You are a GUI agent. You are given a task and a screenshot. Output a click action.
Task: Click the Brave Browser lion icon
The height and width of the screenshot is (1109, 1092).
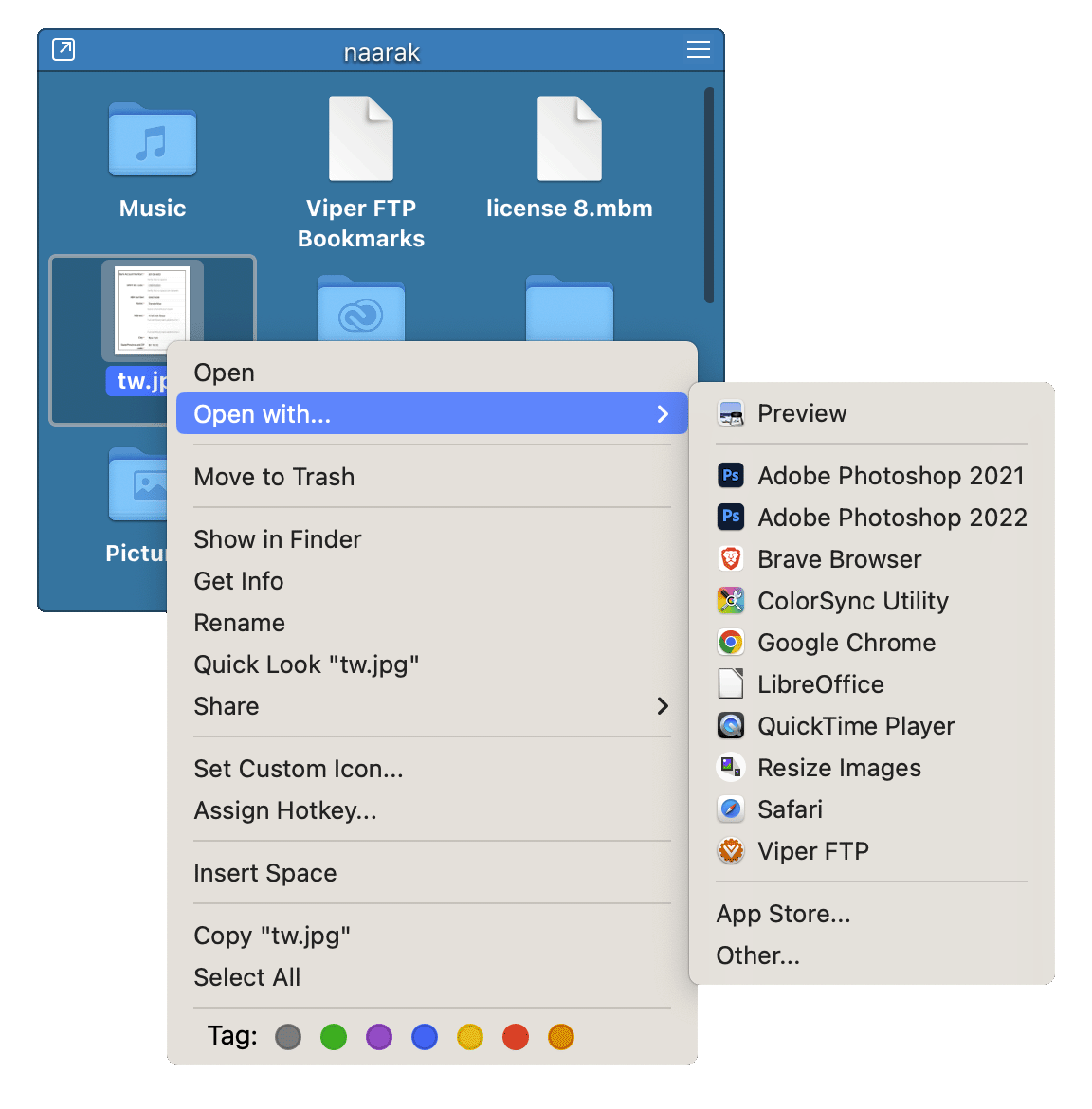click(731, 558)
